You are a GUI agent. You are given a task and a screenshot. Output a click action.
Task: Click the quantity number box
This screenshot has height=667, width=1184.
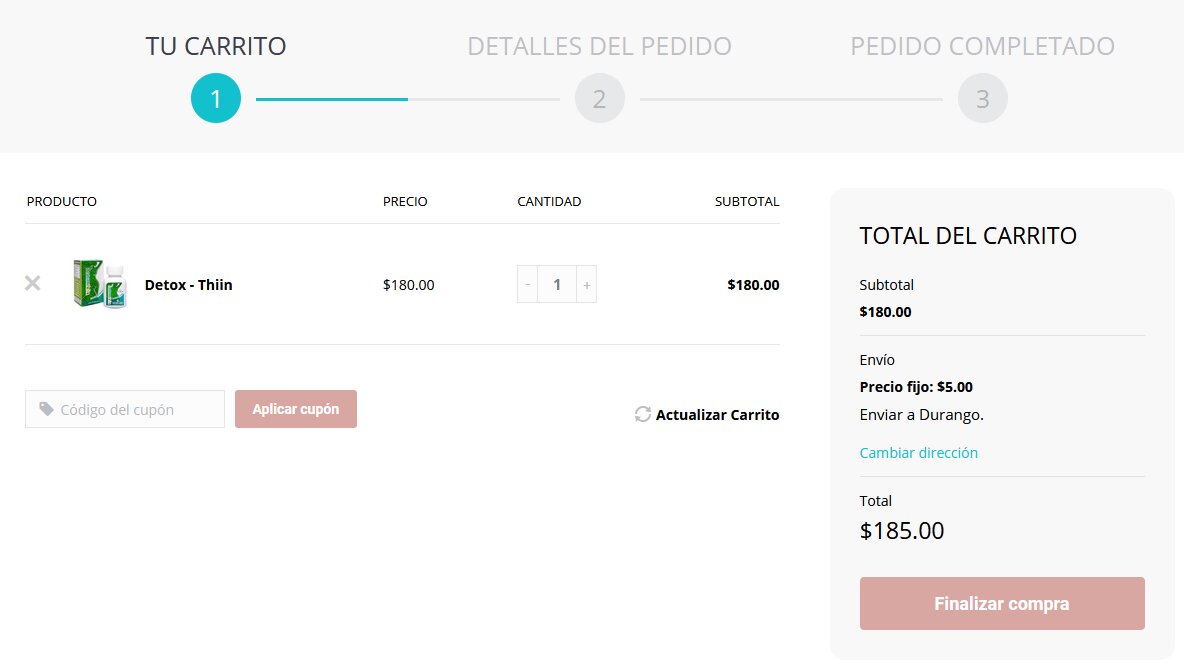(557, 284)
